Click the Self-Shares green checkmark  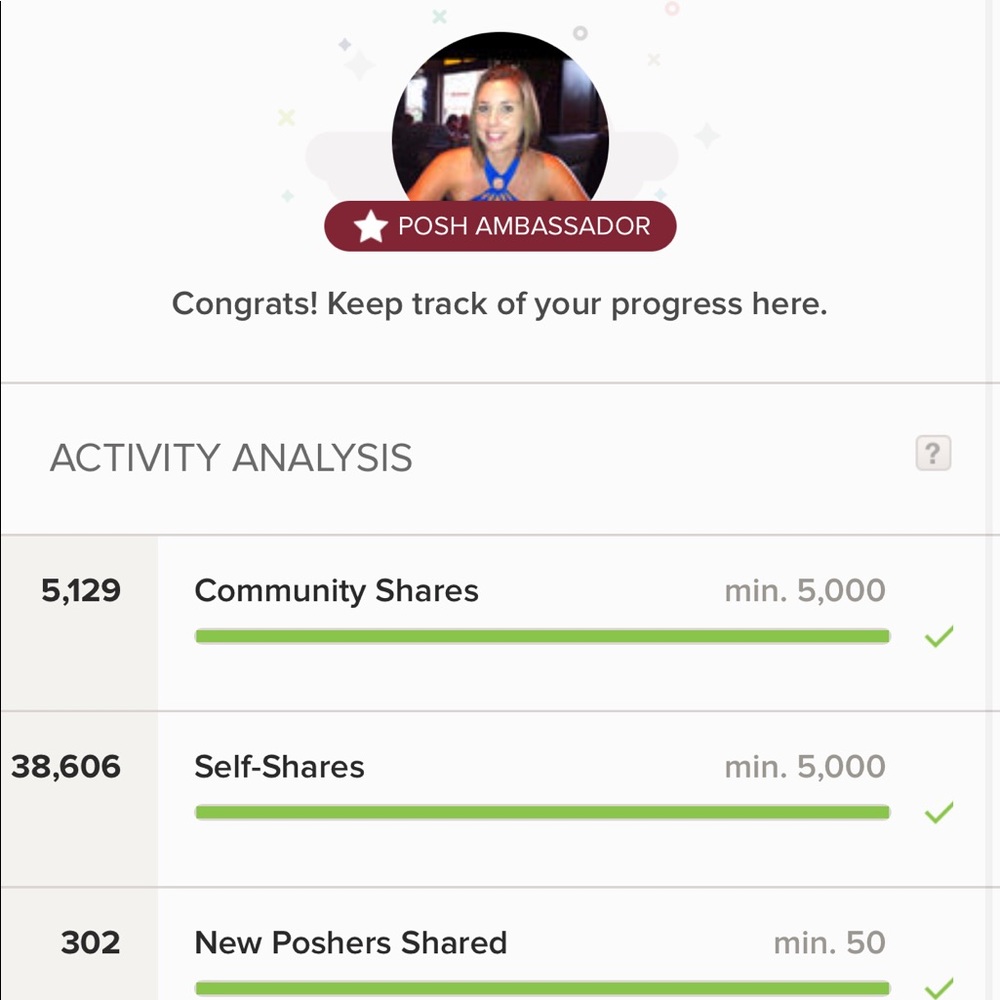[939, 812]
